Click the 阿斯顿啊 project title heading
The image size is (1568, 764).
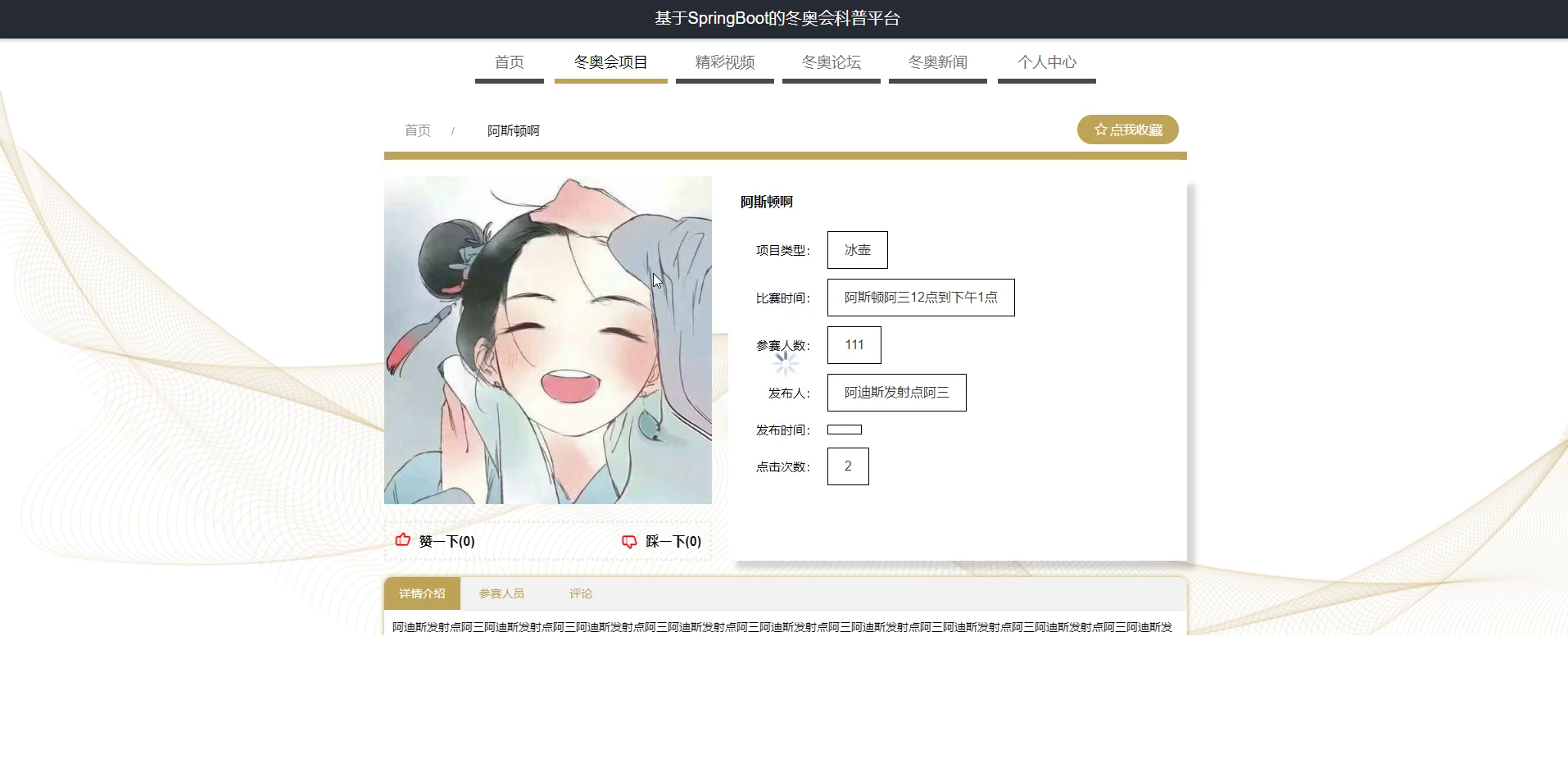point(767,202)
